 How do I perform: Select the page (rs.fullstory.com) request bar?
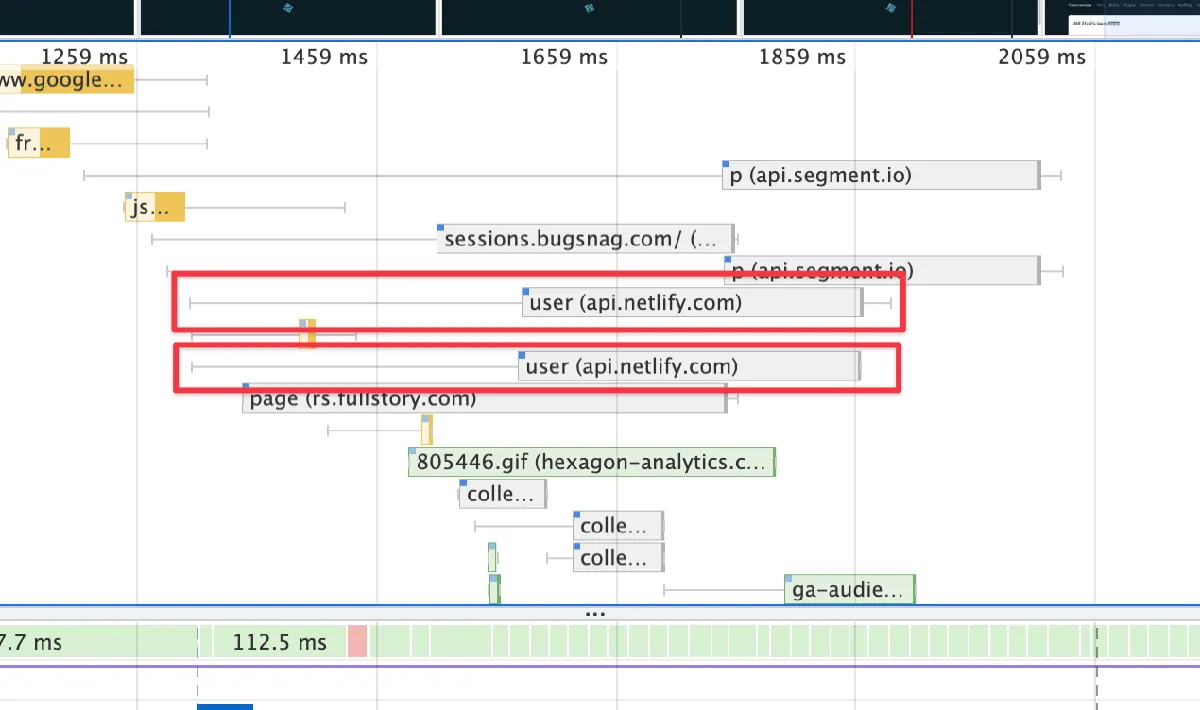484,399
